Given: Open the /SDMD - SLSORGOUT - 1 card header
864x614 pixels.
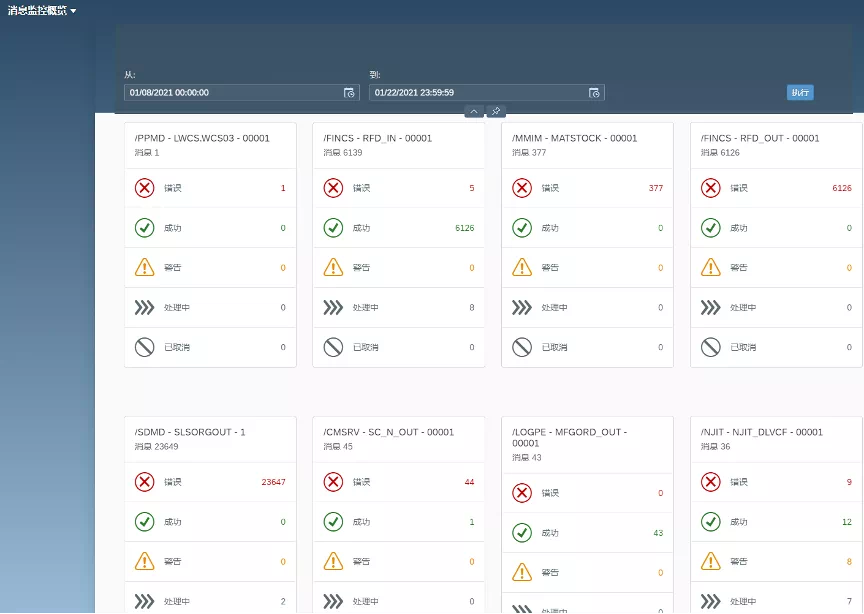Looking at the screenshot, I should [x=210, y=439].
